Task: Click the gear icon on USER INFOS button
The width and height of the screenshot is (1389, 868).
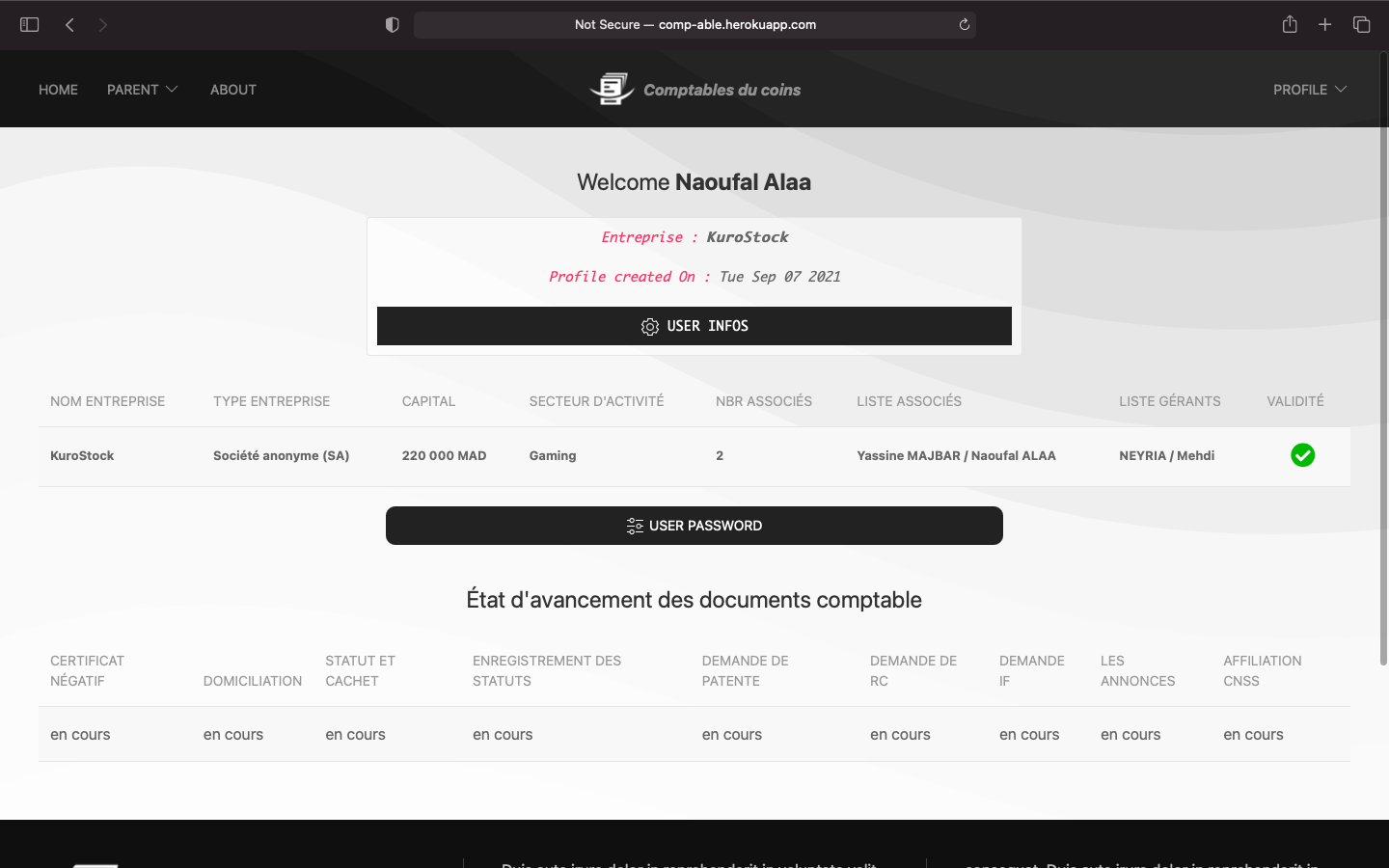Action: [x=650, y=326]
